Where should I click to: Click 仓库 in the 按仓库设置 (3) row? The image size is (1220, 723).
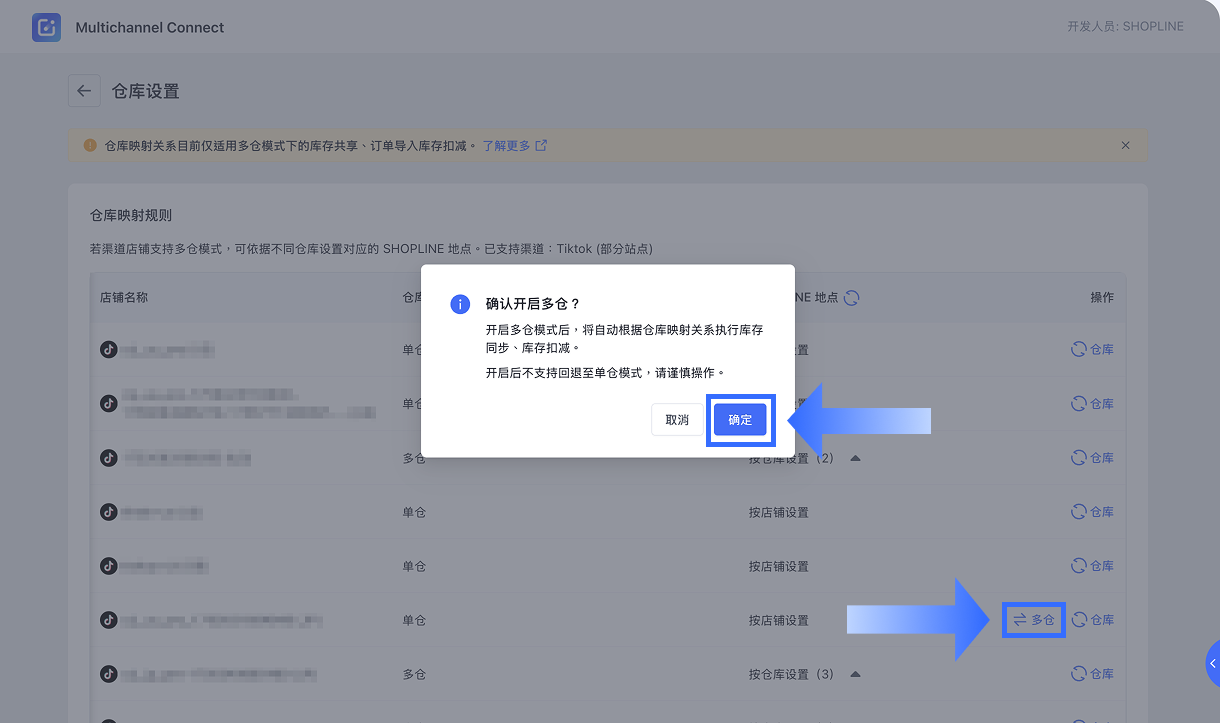coord(1092,674)
